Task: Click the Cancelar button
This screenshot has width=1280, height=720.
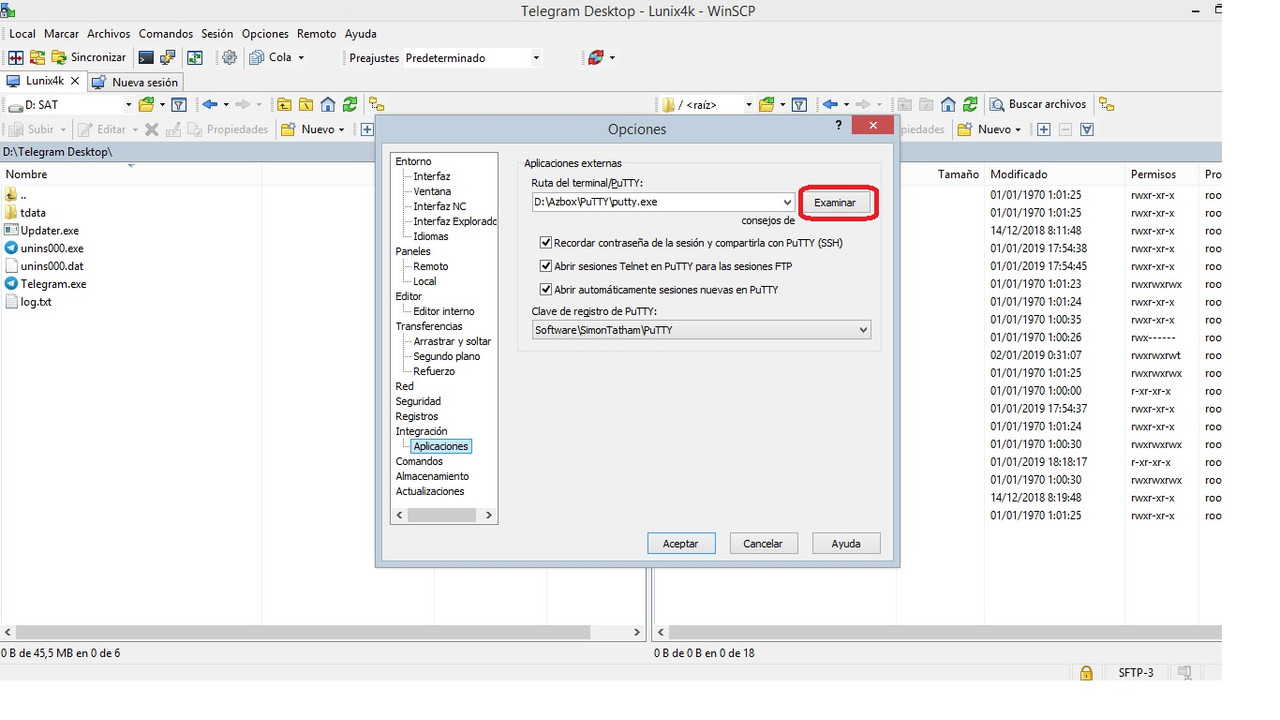Action: click(x=763, y=543)
